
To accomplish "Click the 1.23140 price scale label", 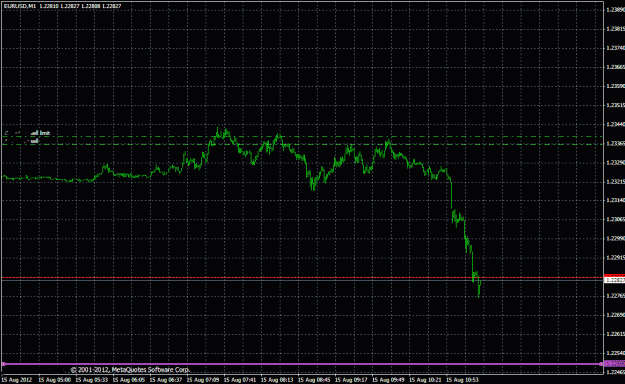I will tap(615, 201).
